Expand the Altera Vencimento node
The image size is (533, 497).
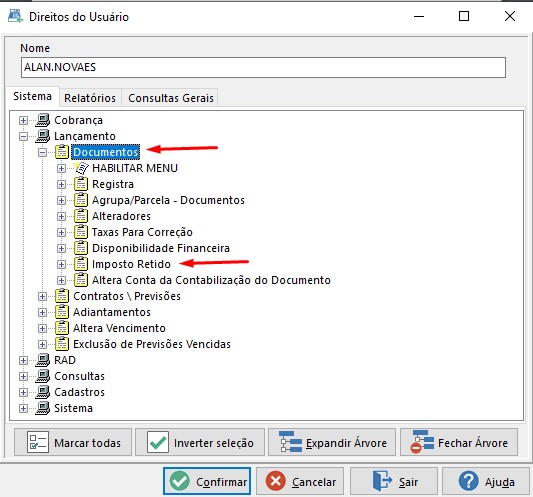pyautogui.click(x=42, y=328)
